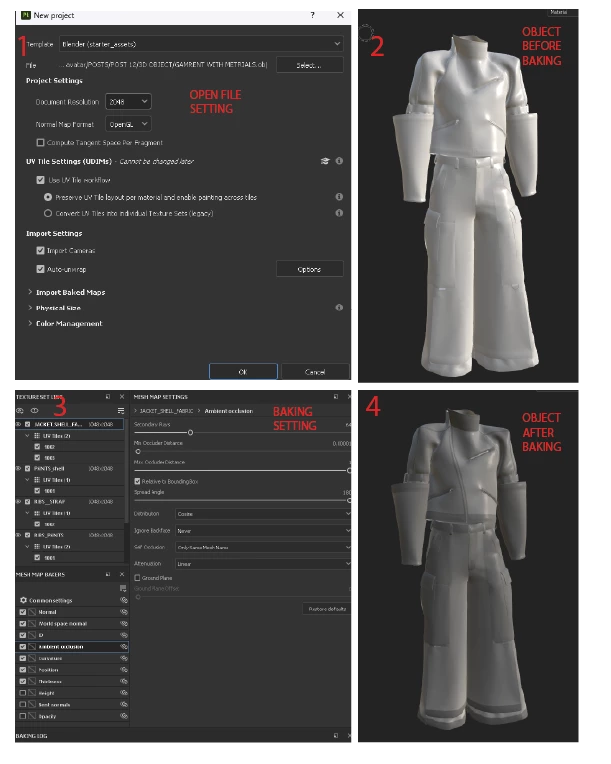Enable the Height baker checkbox
The height and width of the screenshot is (764, 611).
(x=23, y=693)
